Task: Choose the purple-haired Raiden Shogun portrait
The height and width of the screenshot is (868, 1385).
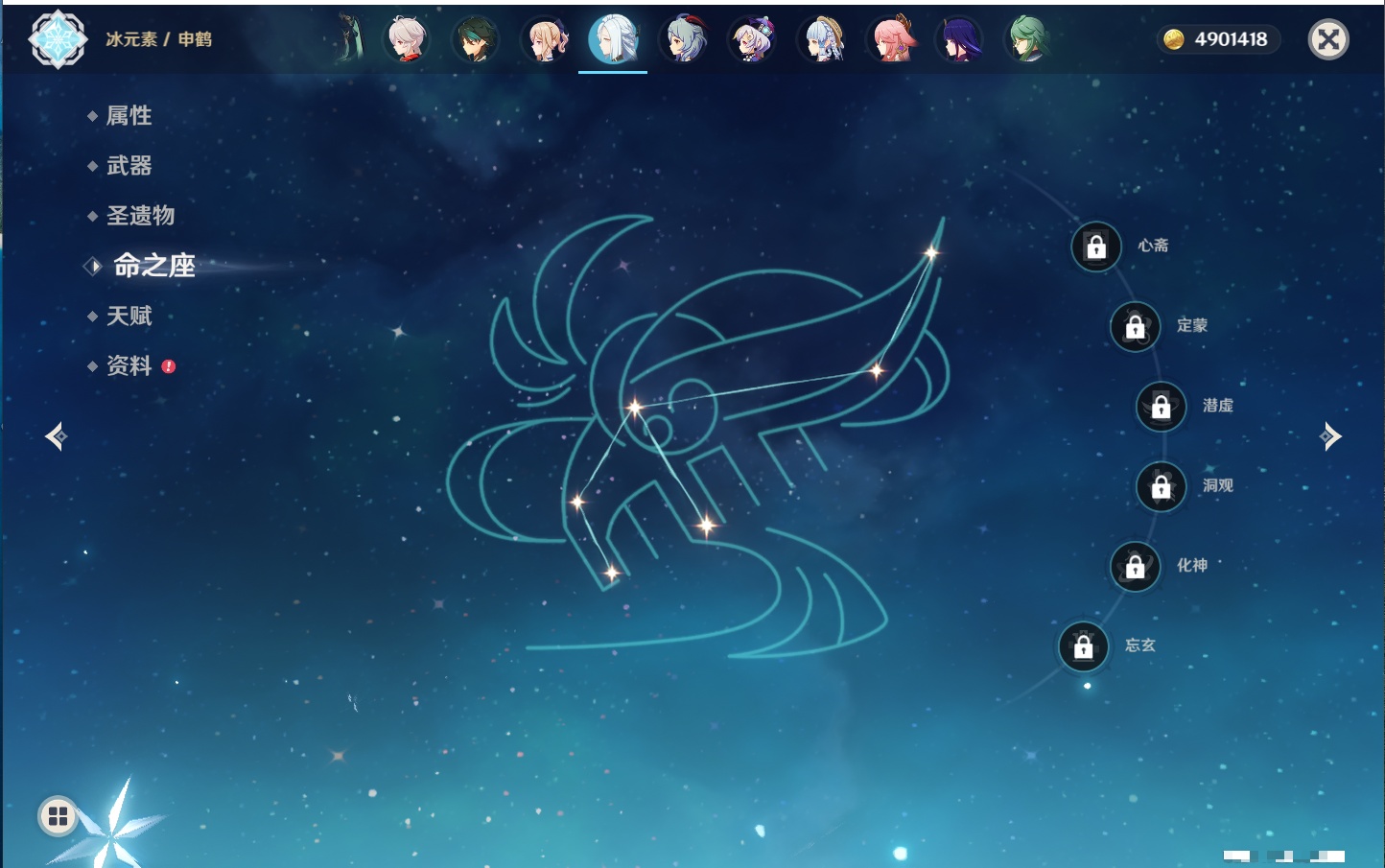Action: pos(959,40)
